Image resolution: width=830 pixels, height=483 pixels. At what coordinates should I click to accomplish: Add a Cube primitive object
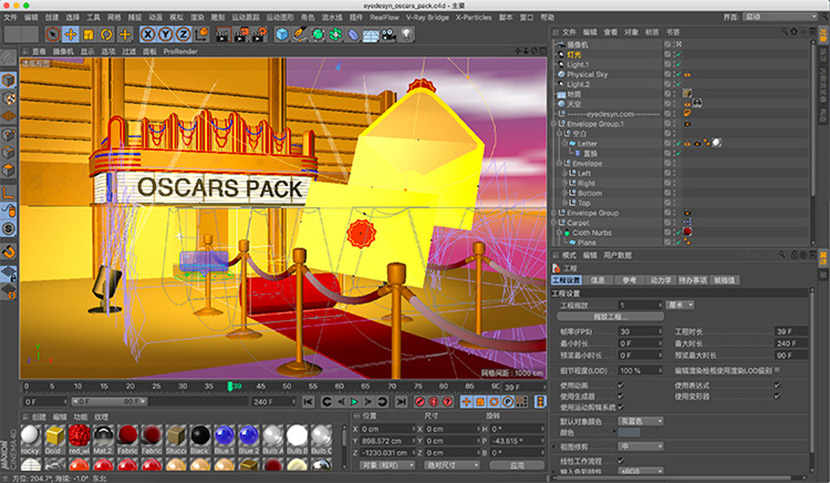(x=282, y=35)
